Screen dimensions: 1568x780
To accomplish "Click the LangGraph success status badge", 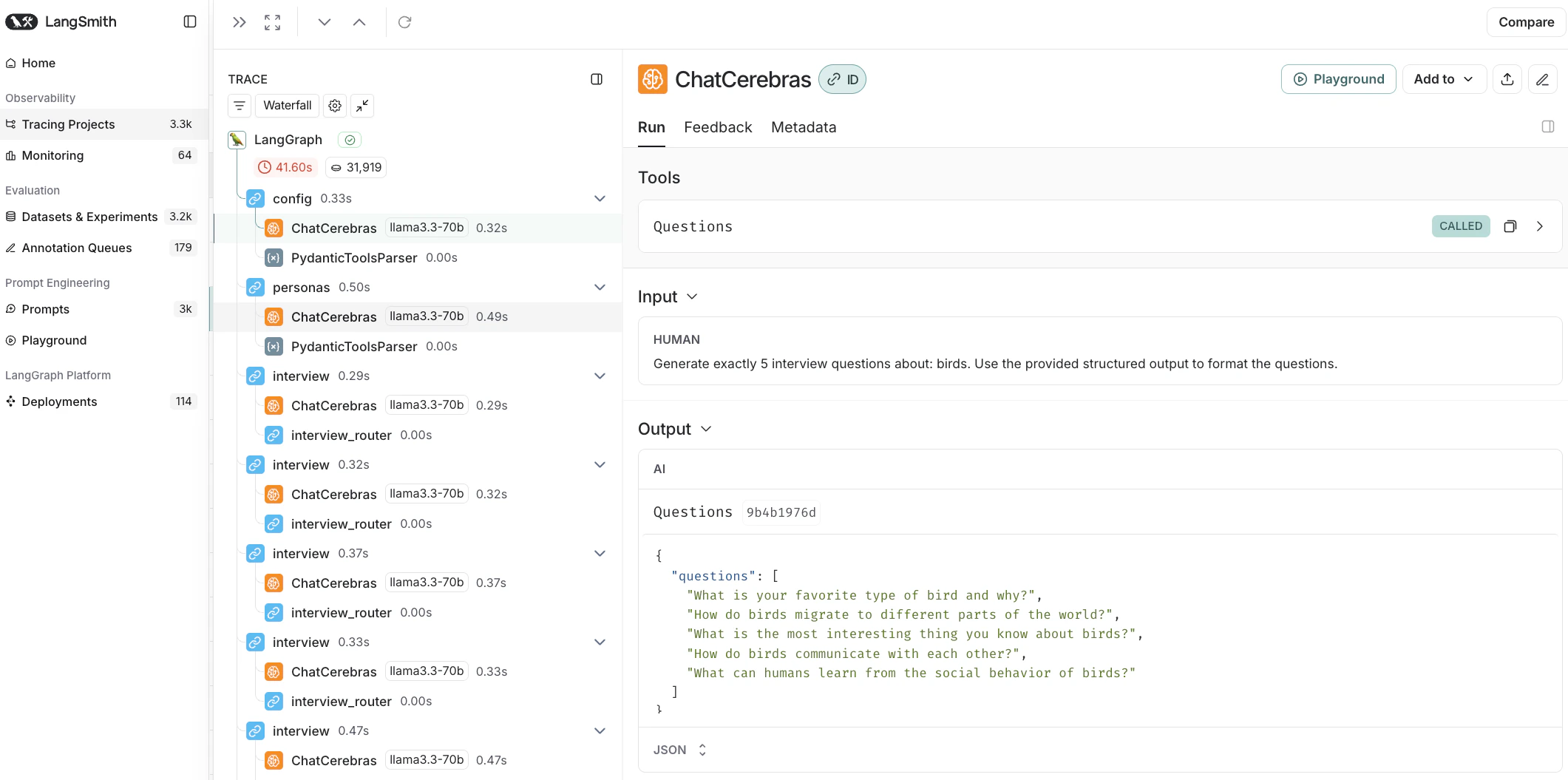I will [350, 140].
